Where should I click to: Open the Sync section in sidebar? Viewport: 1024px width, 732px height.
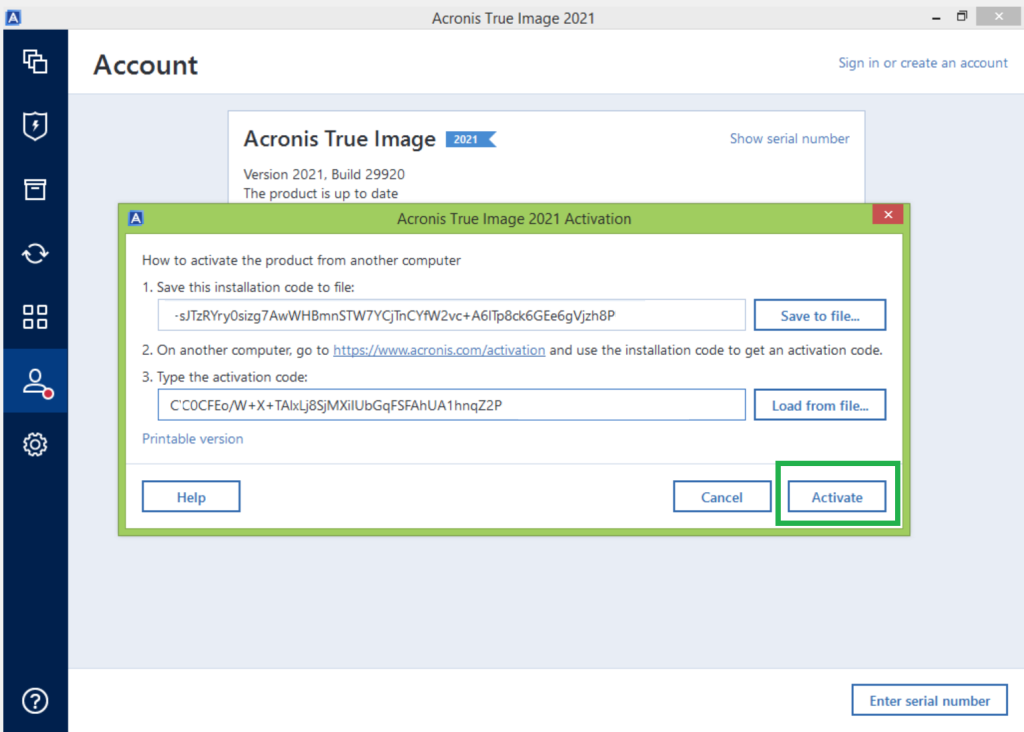[35, 253]
